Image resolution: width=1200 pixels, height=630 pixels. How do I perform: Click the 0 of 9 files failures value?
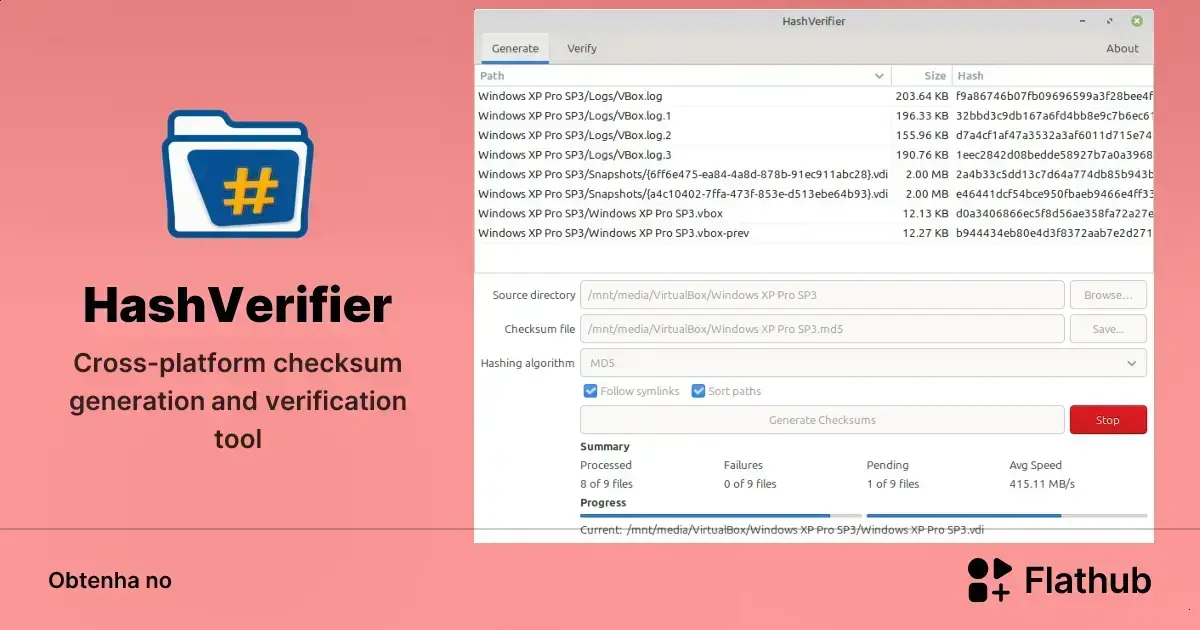750,484
